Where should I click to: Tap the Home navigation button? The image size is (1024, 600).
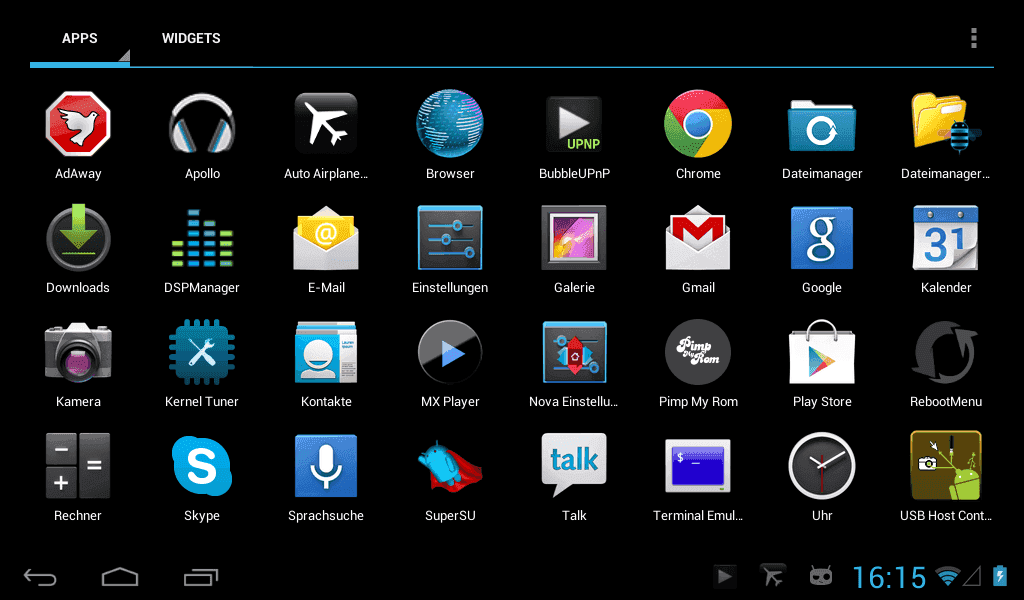click(x=120, y=577)
